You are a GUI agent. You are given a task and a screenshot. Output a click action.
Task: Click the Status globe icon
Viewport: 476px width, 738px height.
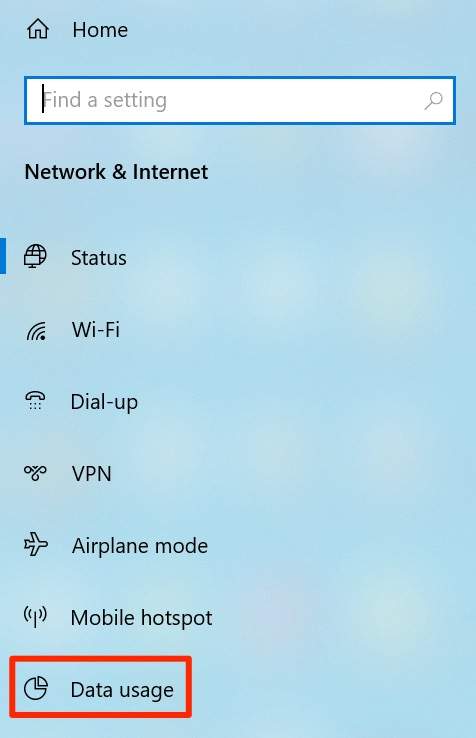coord(35,257)
